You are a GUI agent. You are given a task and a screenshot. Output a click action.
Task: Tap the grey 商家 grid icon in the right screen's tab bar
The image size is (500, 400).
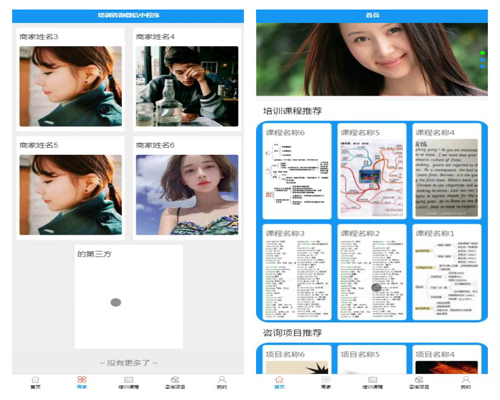326,380
